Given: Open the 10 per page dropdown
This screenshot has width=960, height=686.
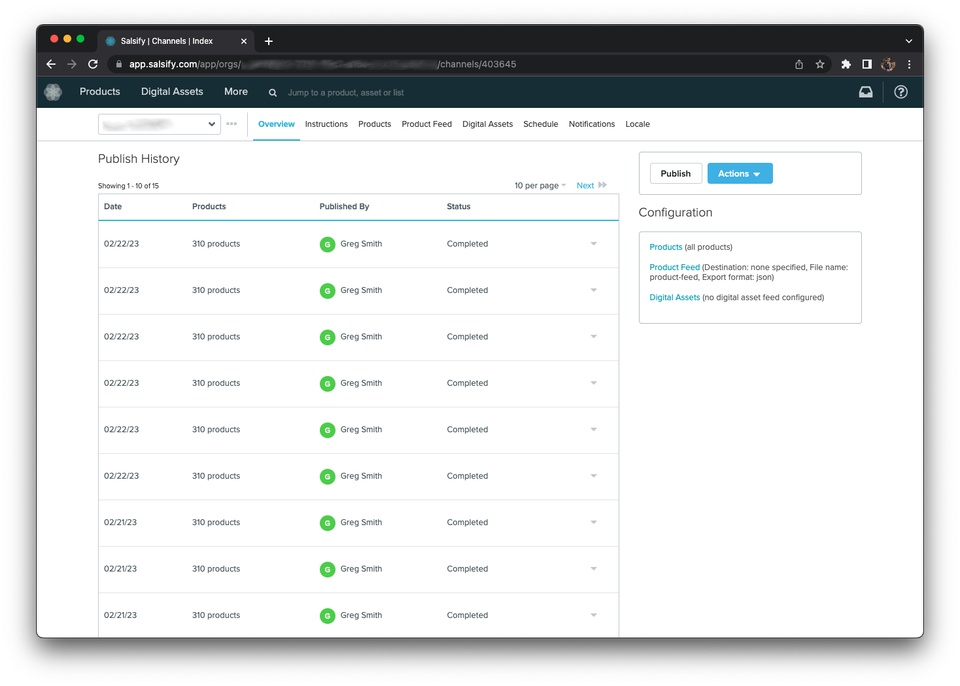Looking at the screenshot, I should (540, 186).
